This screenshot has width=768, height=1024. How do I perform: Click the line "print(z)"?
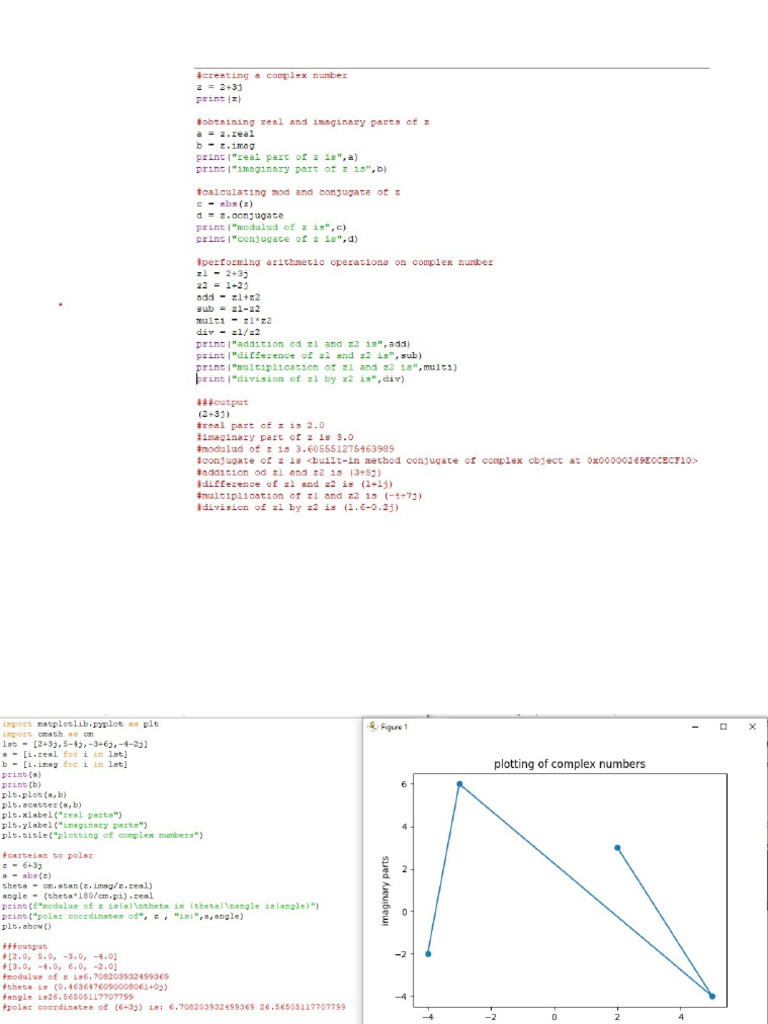219,99
